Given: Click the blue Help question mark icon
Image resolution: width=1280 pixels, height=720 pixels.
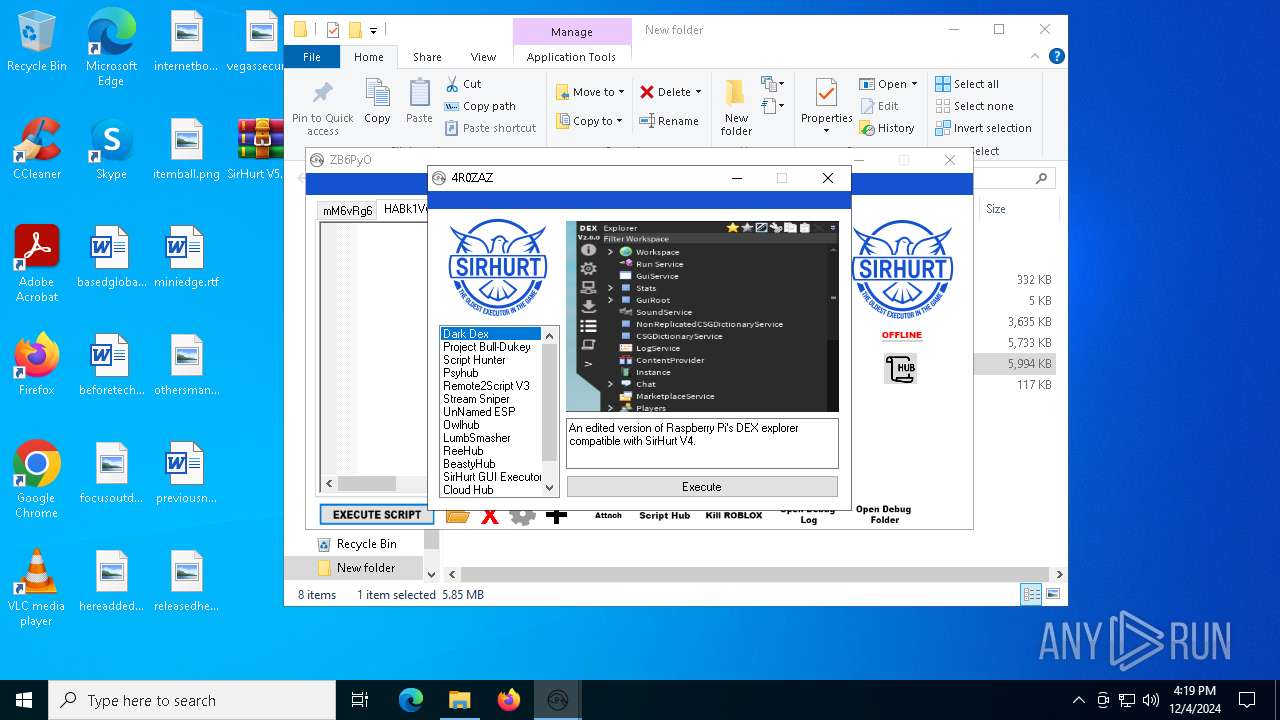Looking at the screenshot, I should (x=1056, y=57).
